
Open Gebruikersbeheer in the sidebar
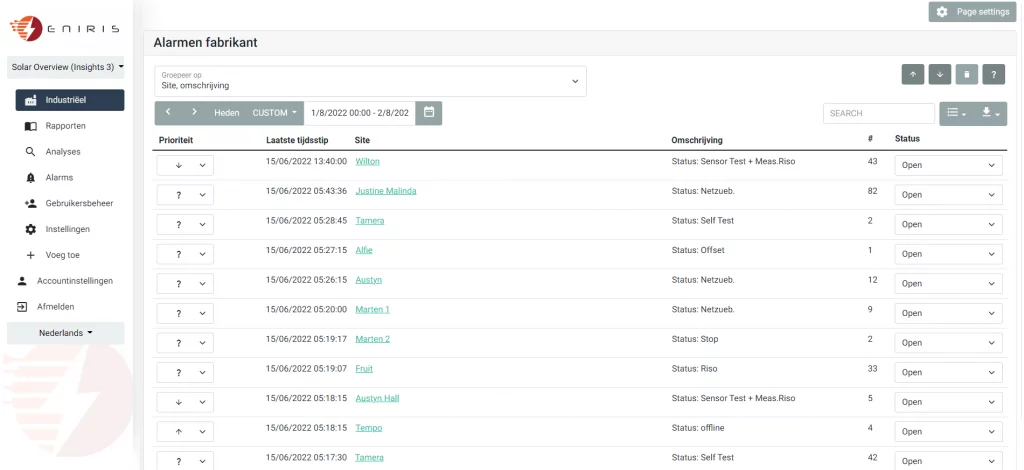coord(79,203)
